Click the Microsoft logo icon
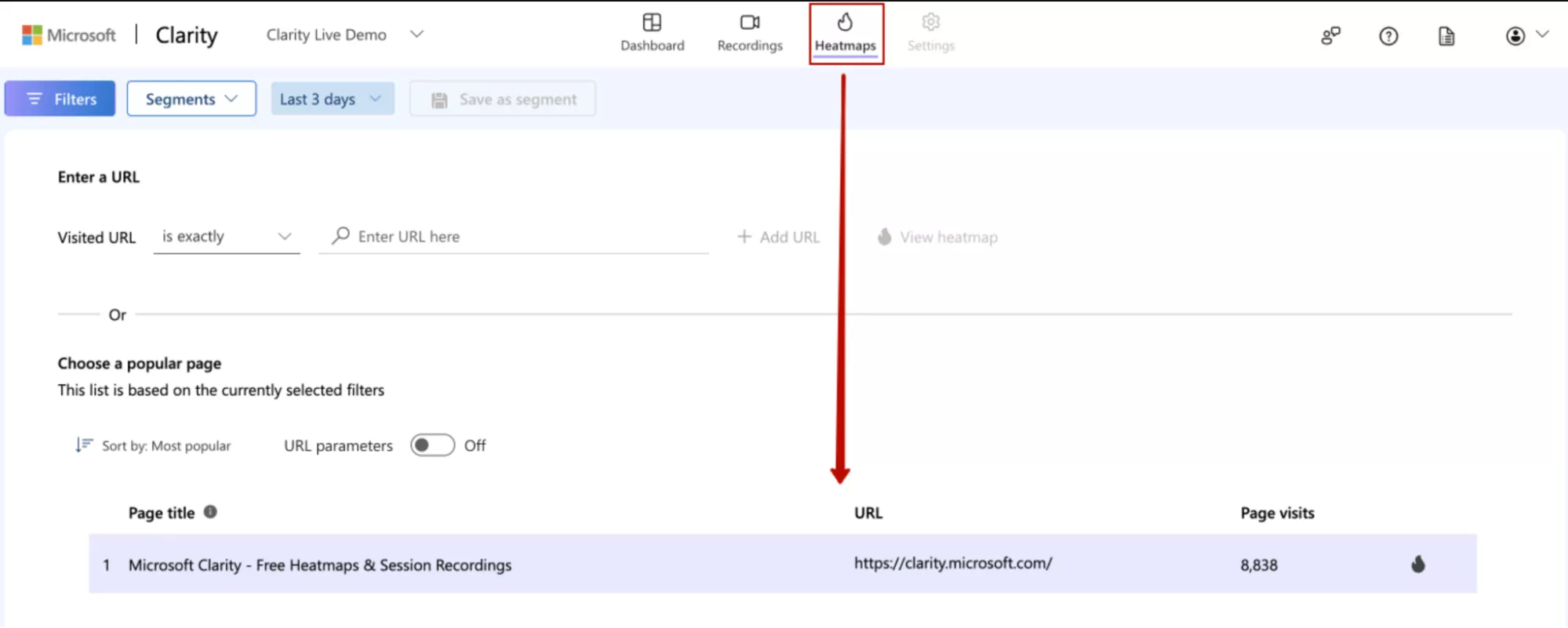Viewport: 1568px width, 628px height. point(32,34)
